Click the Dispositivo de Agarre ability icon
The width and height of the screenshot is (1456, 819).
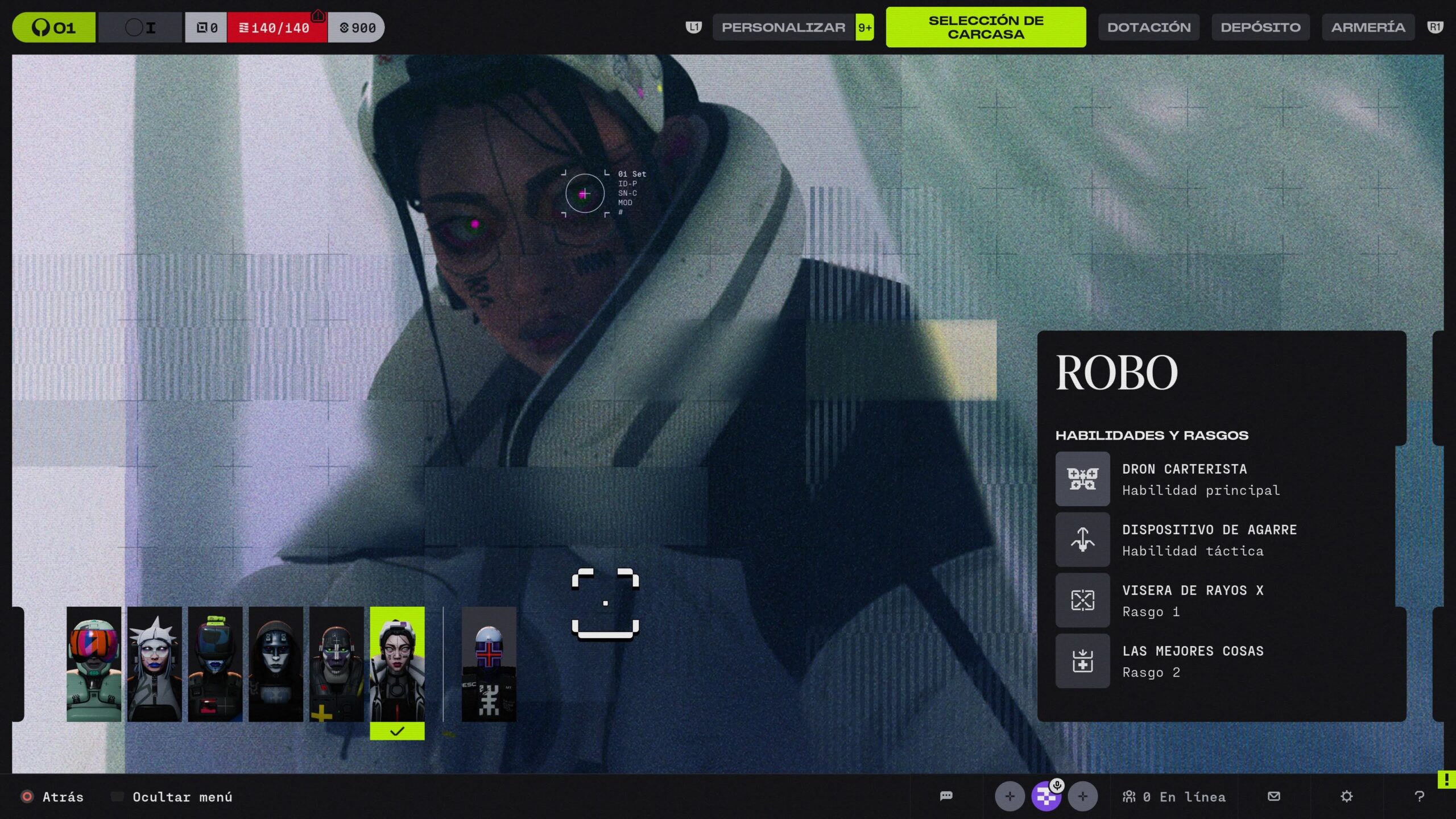pos(1082,539)
